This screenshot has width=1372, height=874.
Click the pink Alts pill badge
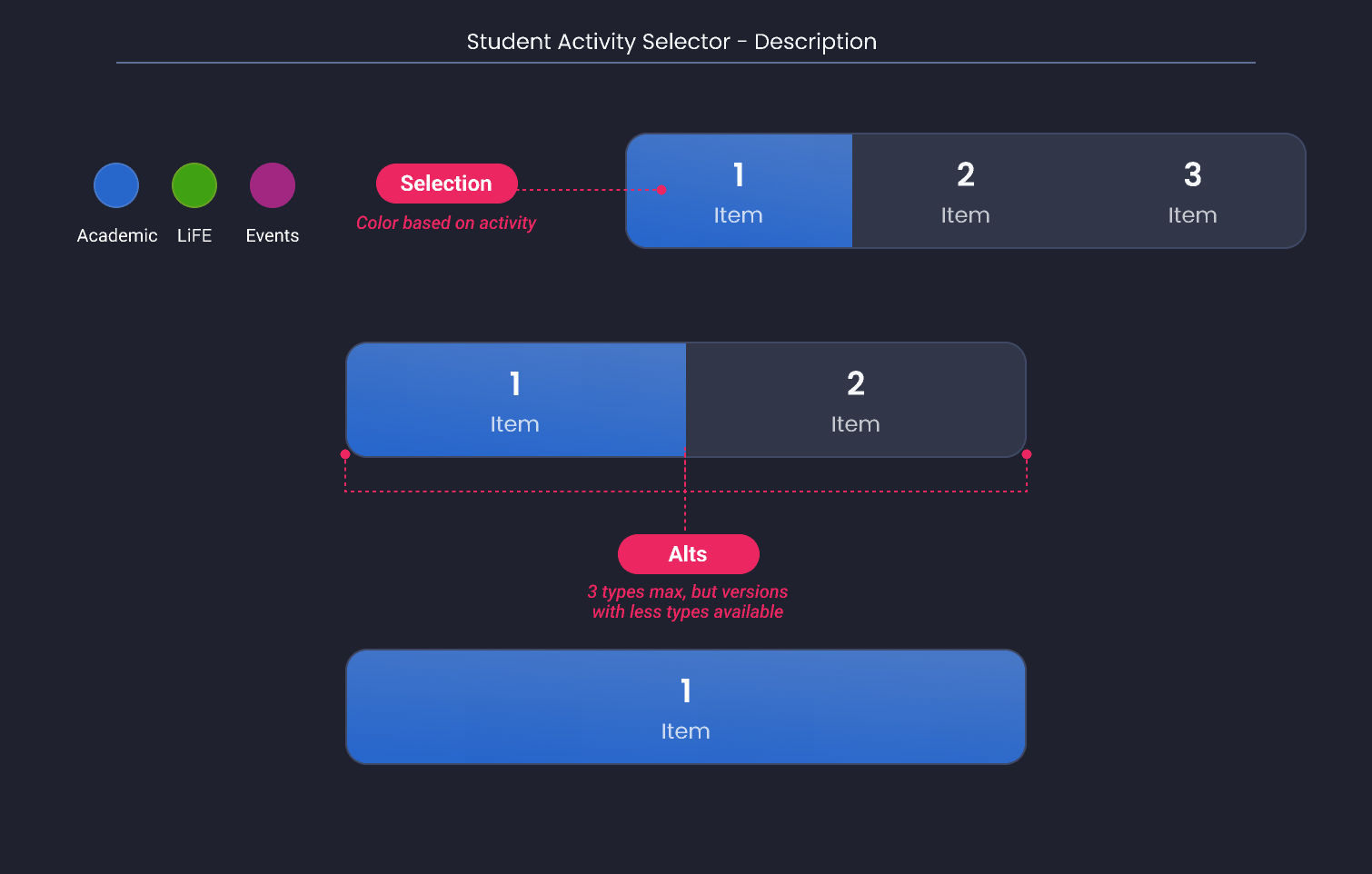click(688, 554)
